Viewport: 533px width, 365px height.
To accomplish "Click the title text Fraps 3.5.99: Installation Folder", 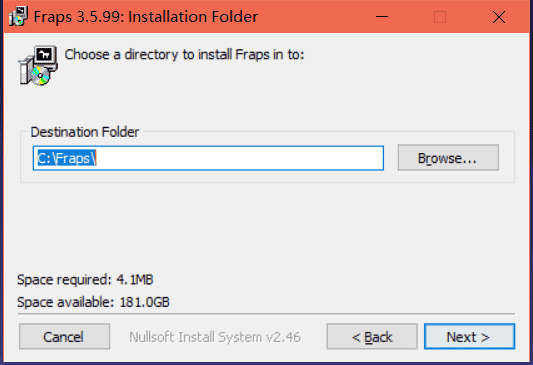I will coord(146,17).
